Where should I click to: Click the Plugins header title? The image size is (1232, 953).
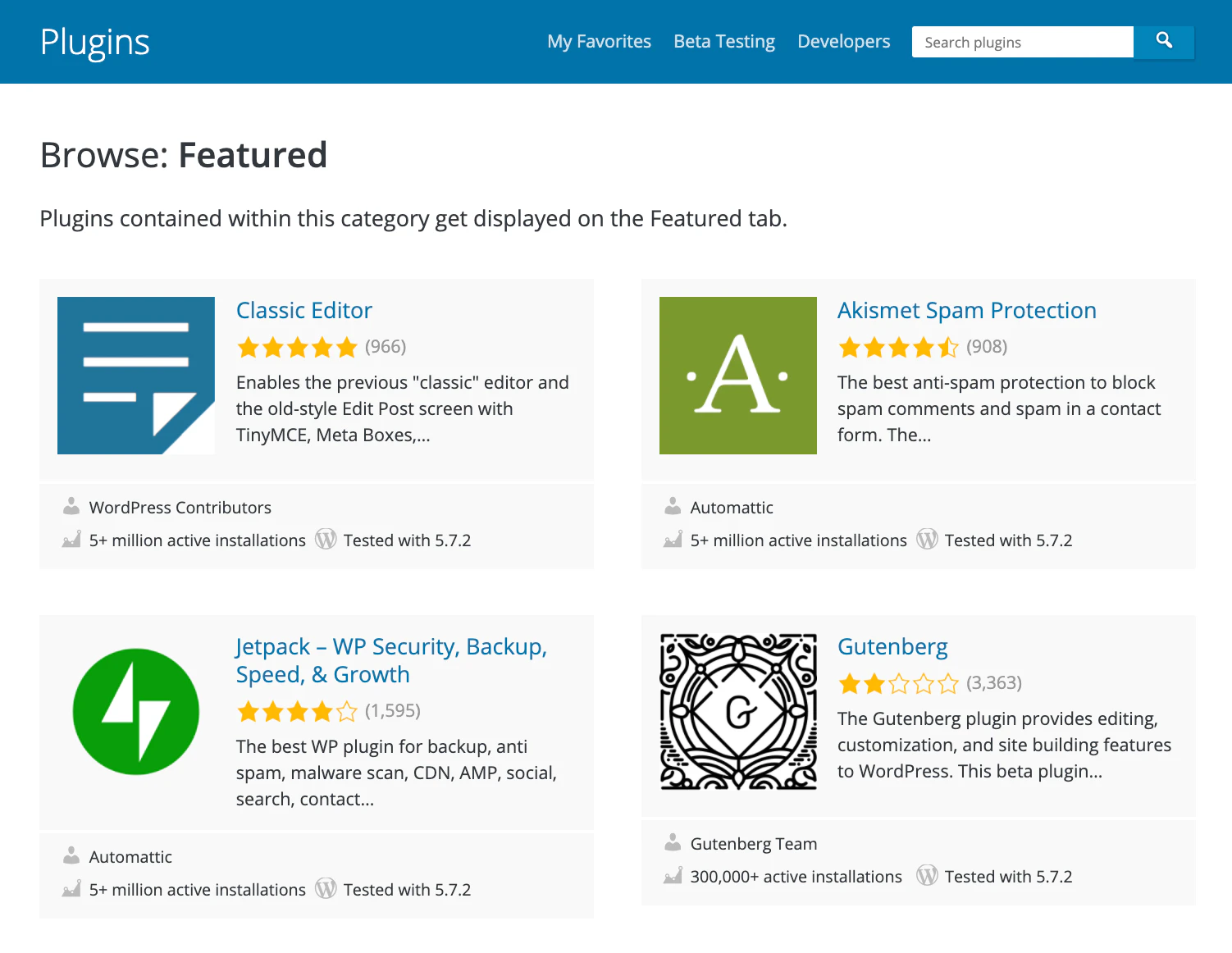95,43
